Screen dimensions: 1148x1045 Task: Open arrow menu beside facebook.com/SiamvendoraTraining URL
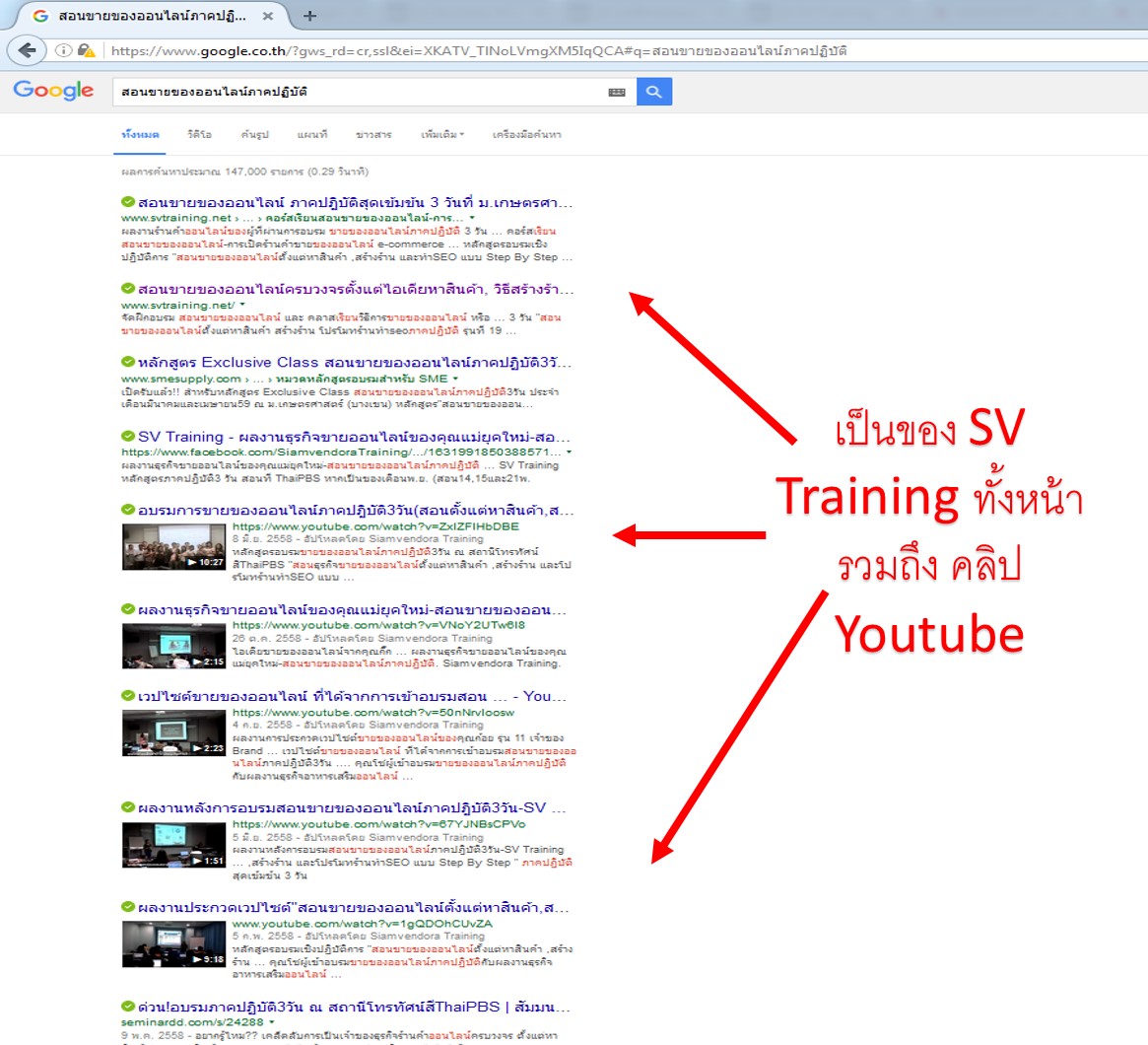[x=569, y=452]
